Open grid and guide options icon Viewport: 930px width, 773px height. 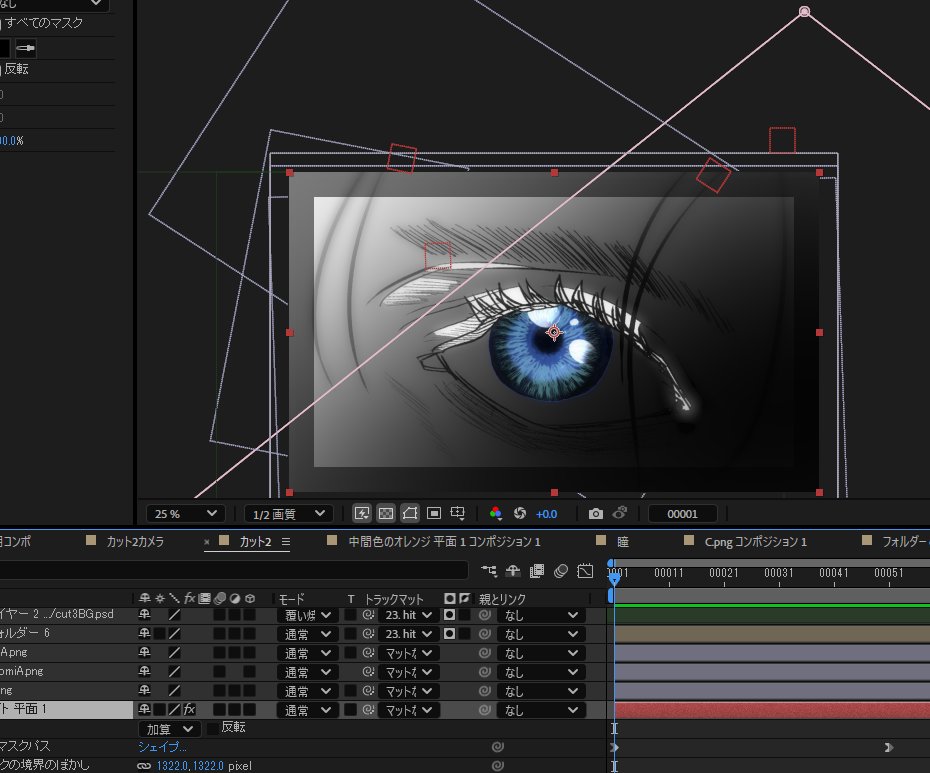pyautogui.click(x=457, y=514)
